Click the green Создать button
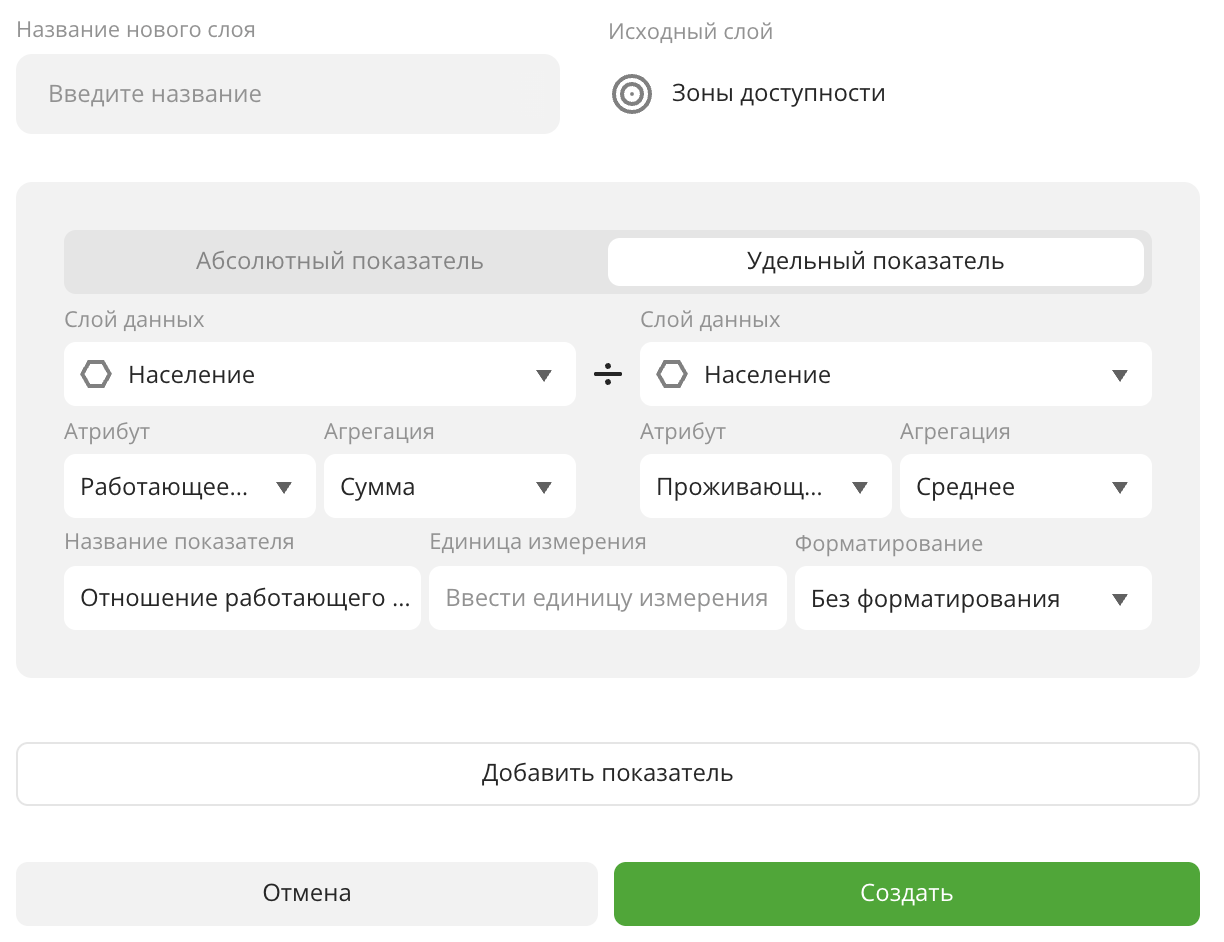The image size is (1224, 942). click(x=906, y=893)
